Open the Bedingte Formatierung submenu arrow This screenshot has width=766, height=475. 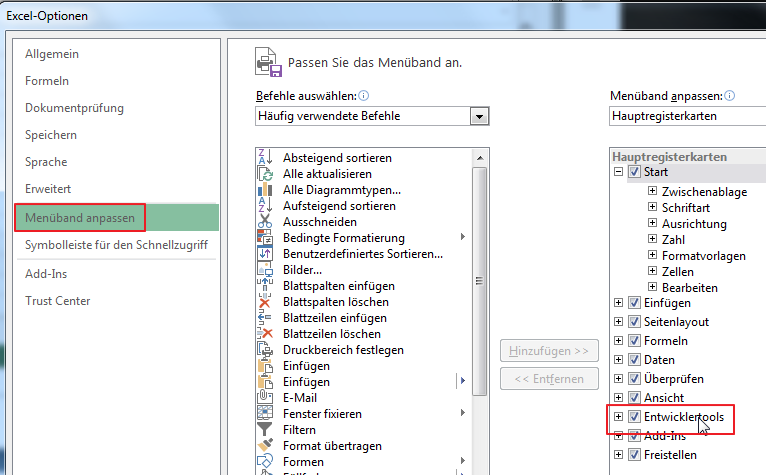(x=462, y=237)
